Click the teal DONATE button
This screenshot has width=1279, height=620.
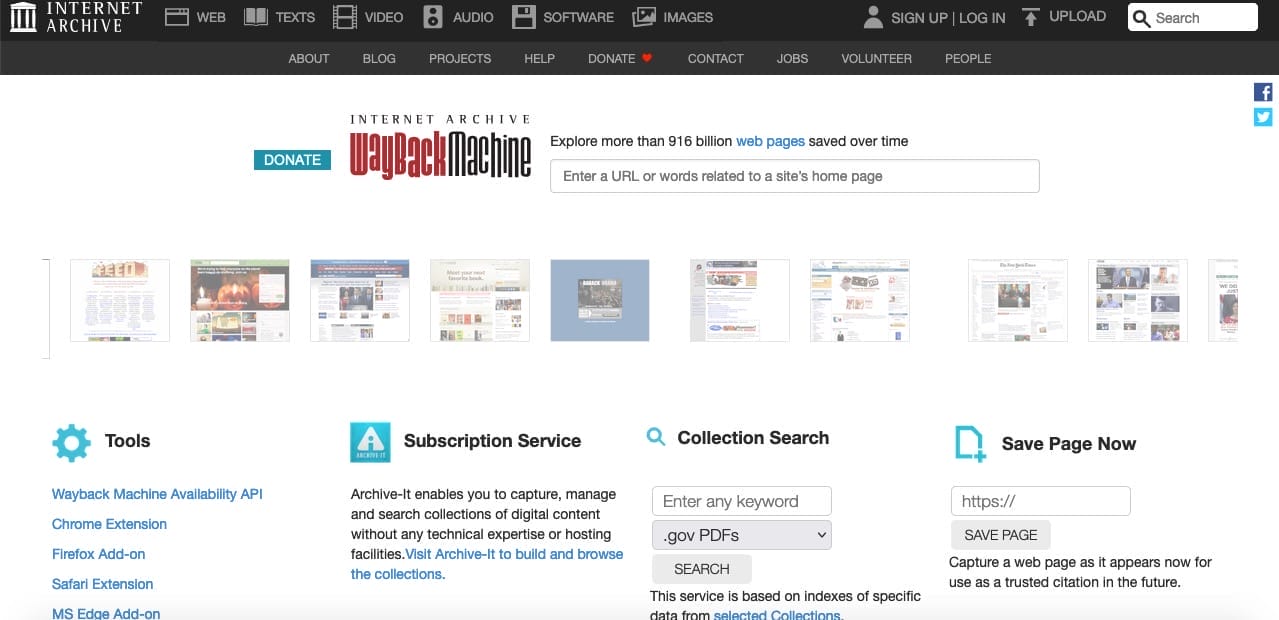point(292,159)
